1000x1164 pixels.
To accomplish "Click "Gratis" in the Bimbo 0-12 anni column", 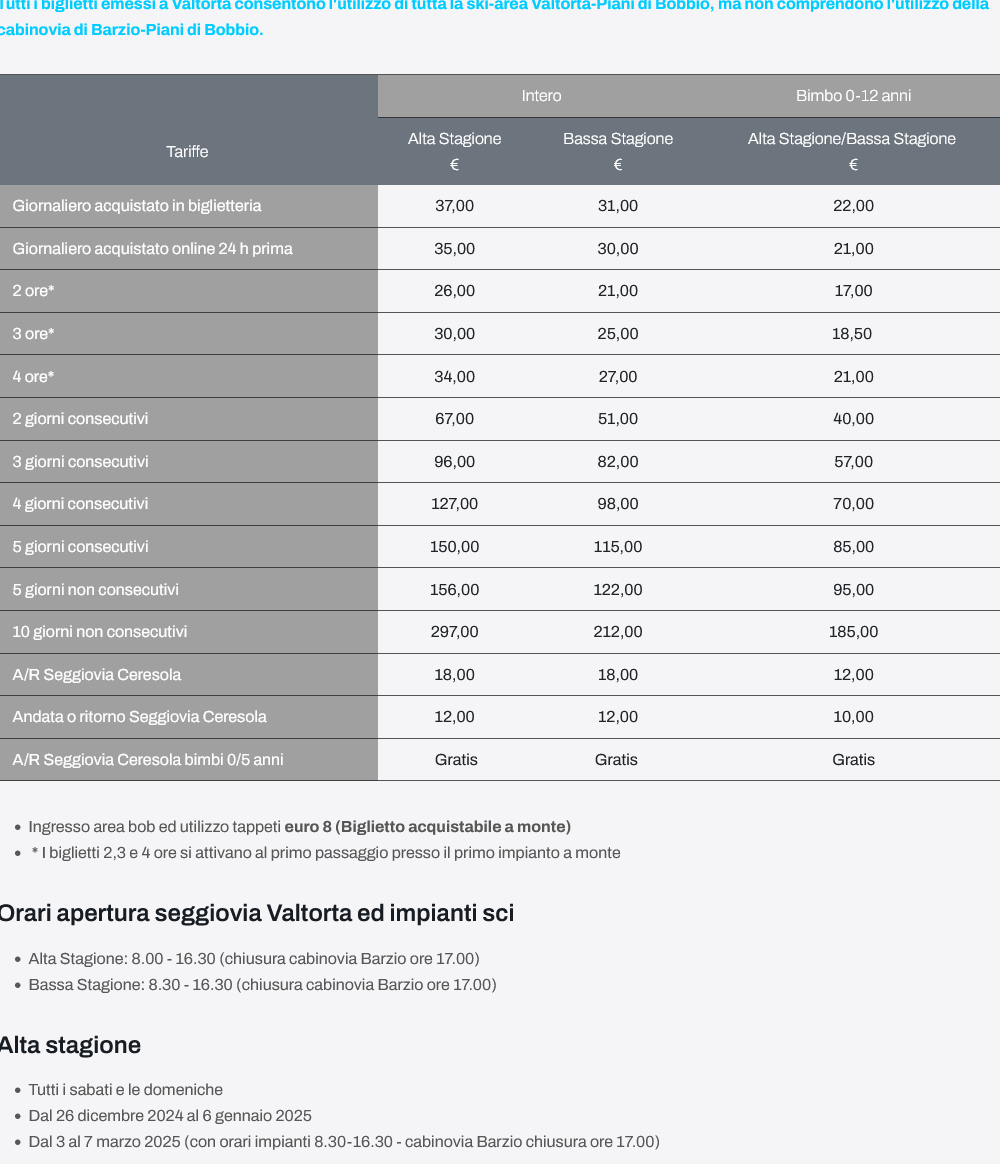I will pos(853,760).
